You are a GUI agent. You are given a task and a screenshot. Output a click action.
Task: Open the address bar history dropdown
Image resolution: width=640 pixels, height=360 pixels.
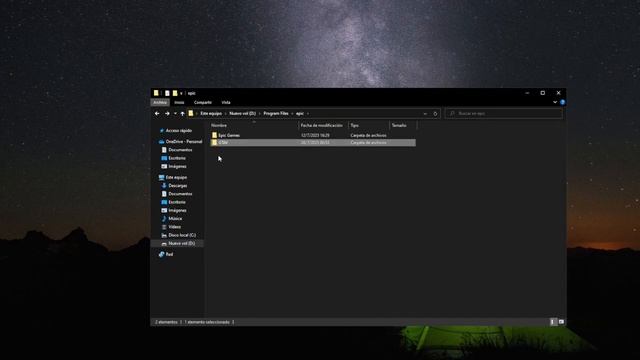425,113
